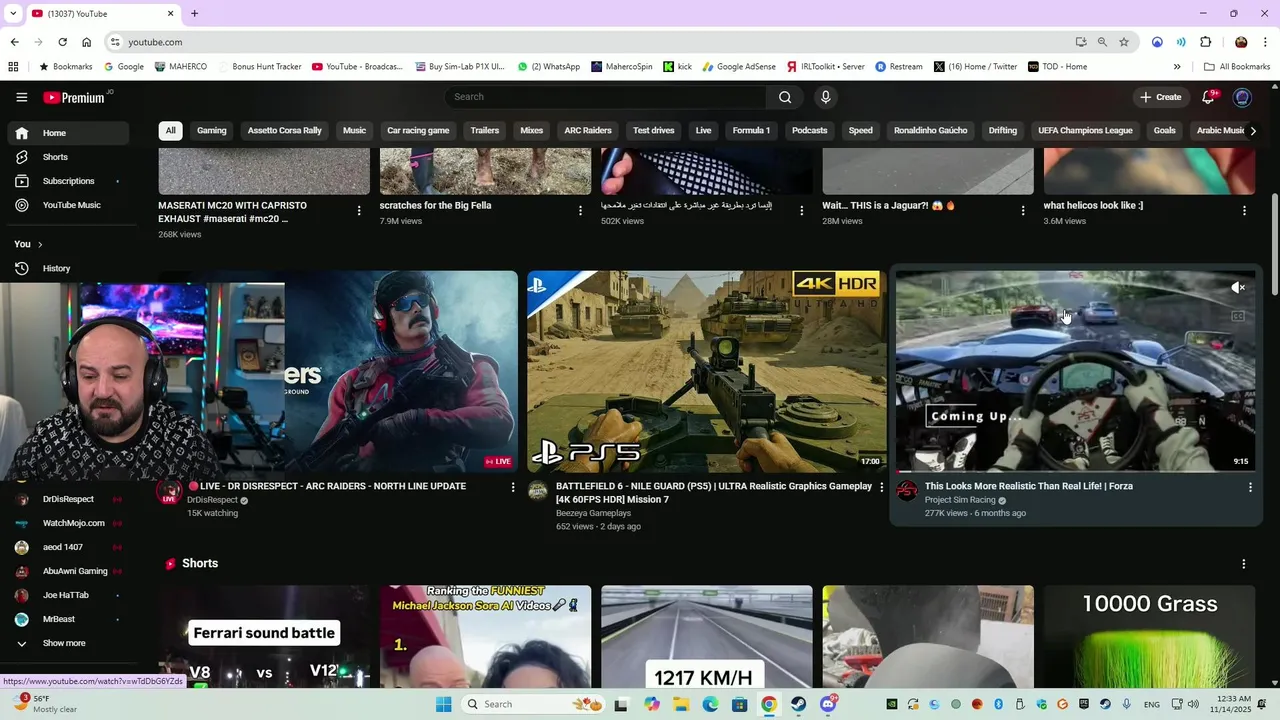Go back in browser history
The height and width of the screenshot is (720, 1280).
click(14, 42)
